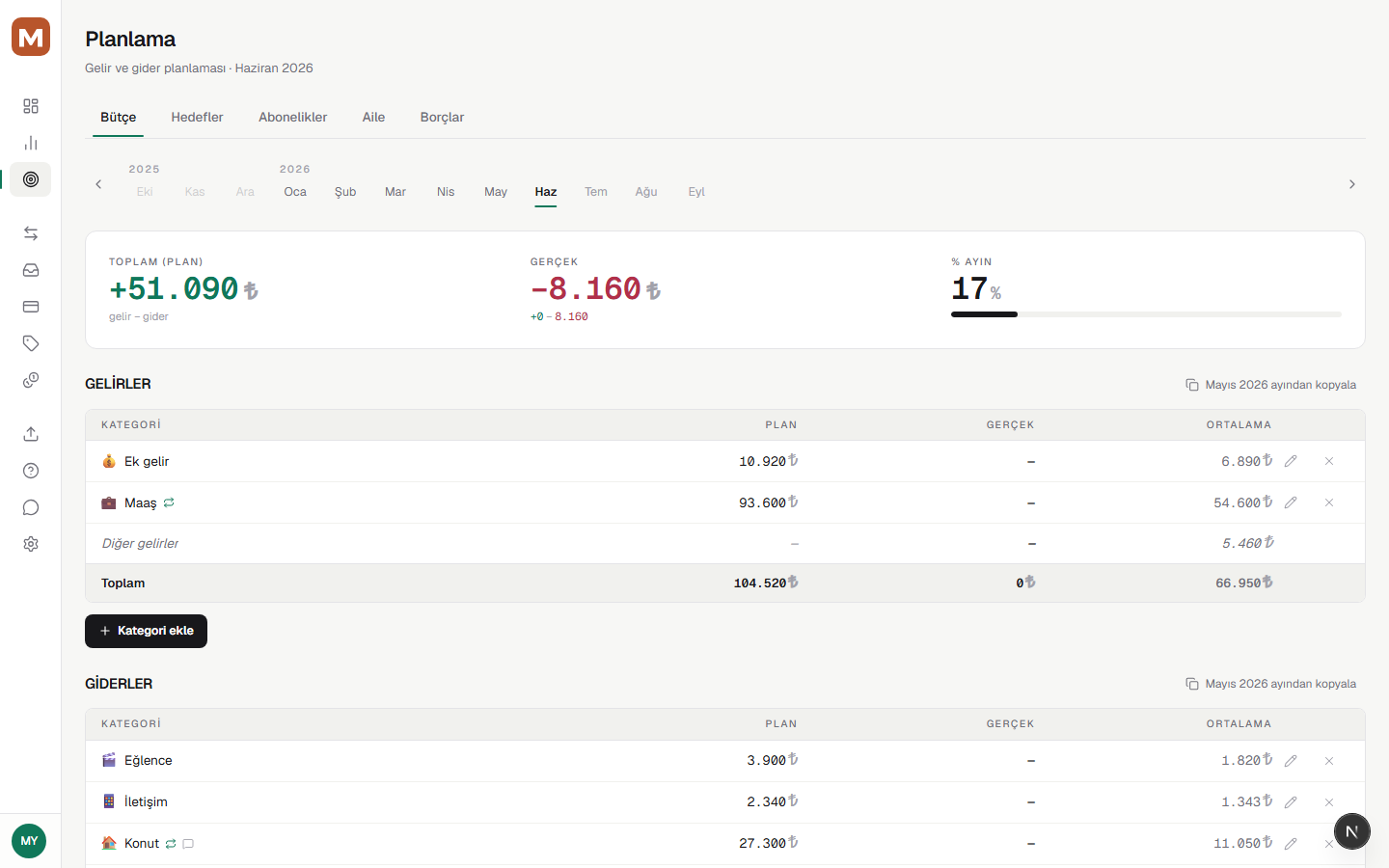
Task: Open the transfer arrows icon in sidebar
Action: (x=31, y=233)
